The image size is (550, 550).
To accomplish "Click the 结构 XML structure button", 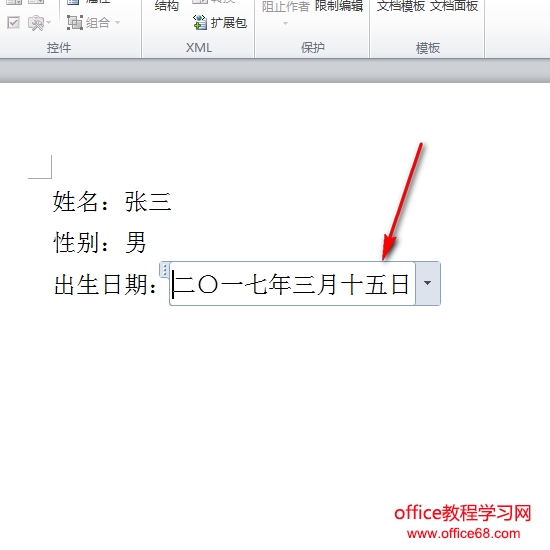I will [167, 6].
